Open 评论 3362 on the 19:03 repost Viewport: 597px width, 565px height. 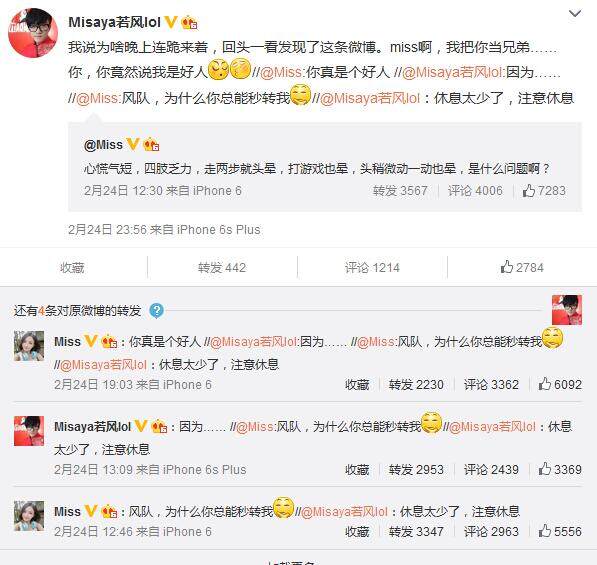point(491,384)
